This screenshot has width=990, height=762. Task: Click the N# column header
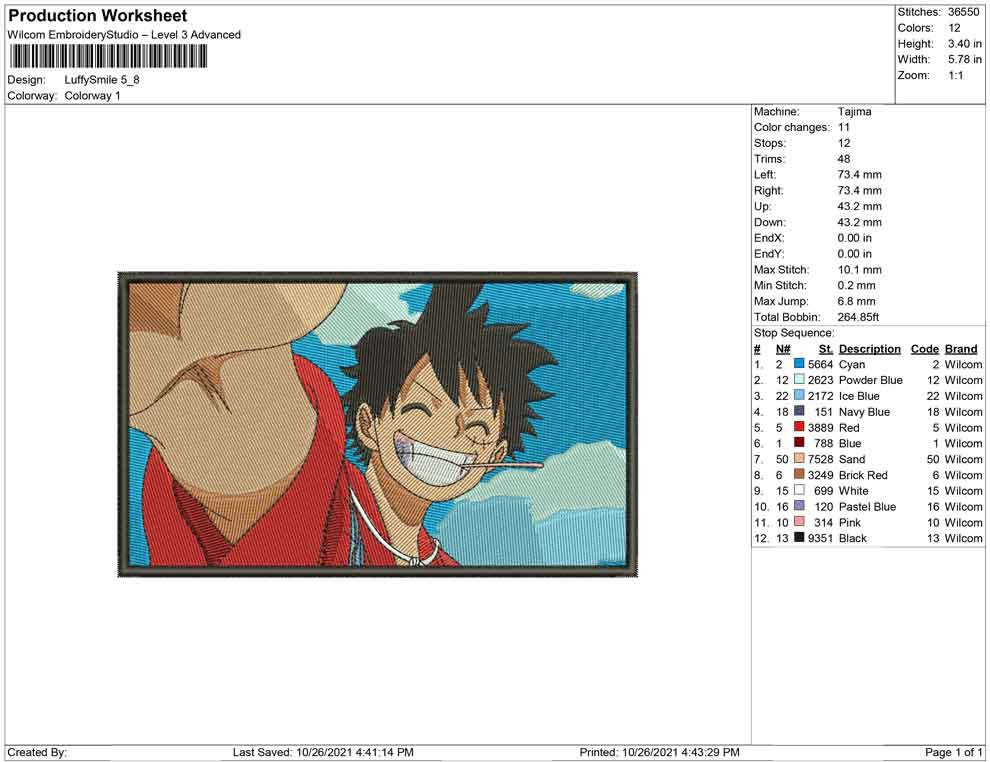coord(783,349)
